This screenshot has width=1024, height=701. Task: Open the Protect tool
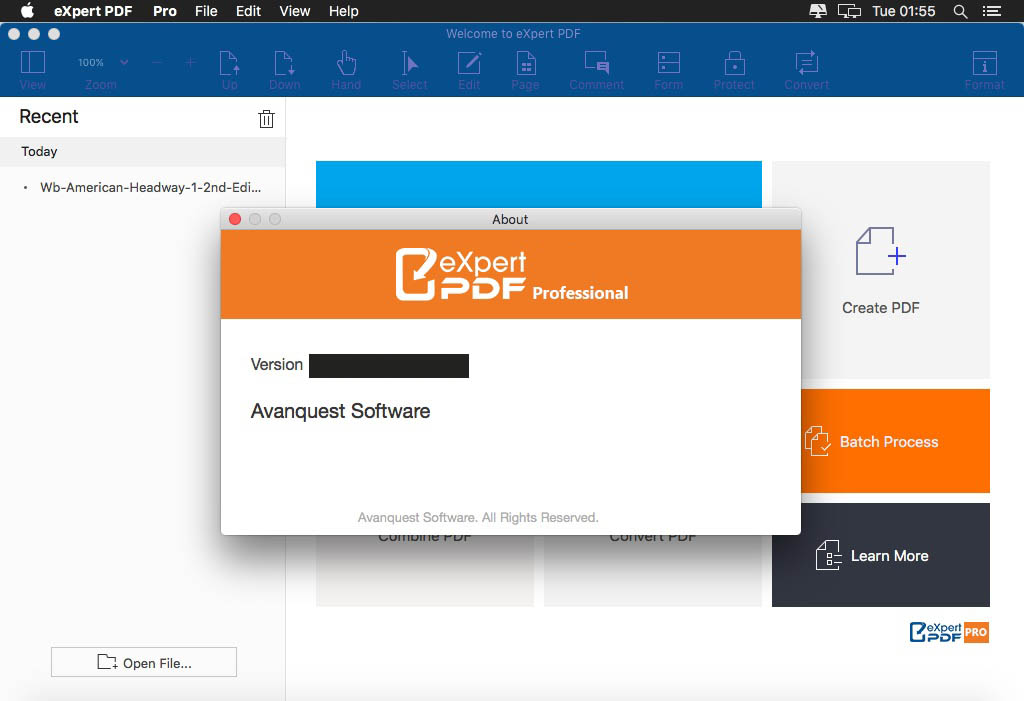click(734, 63)
